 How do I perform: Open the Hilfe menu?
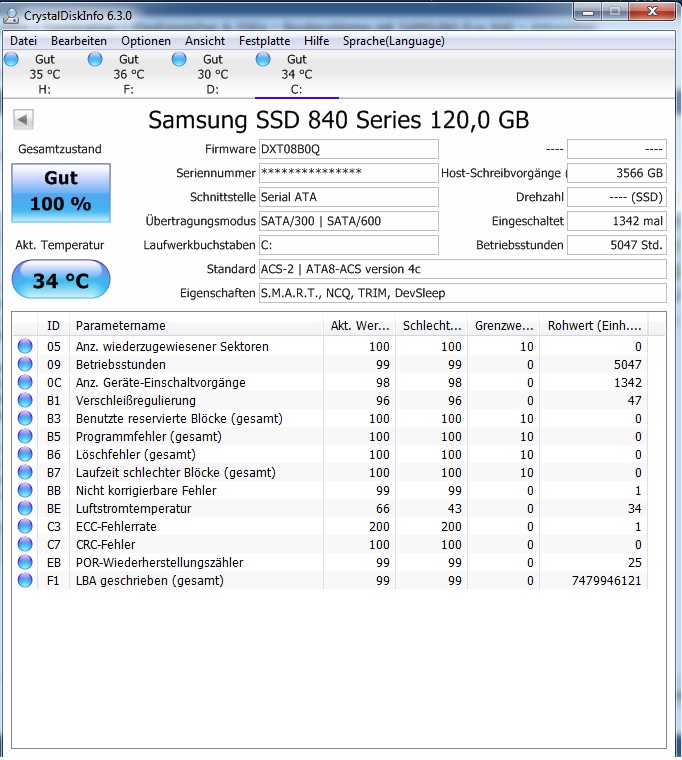[317, 41]
